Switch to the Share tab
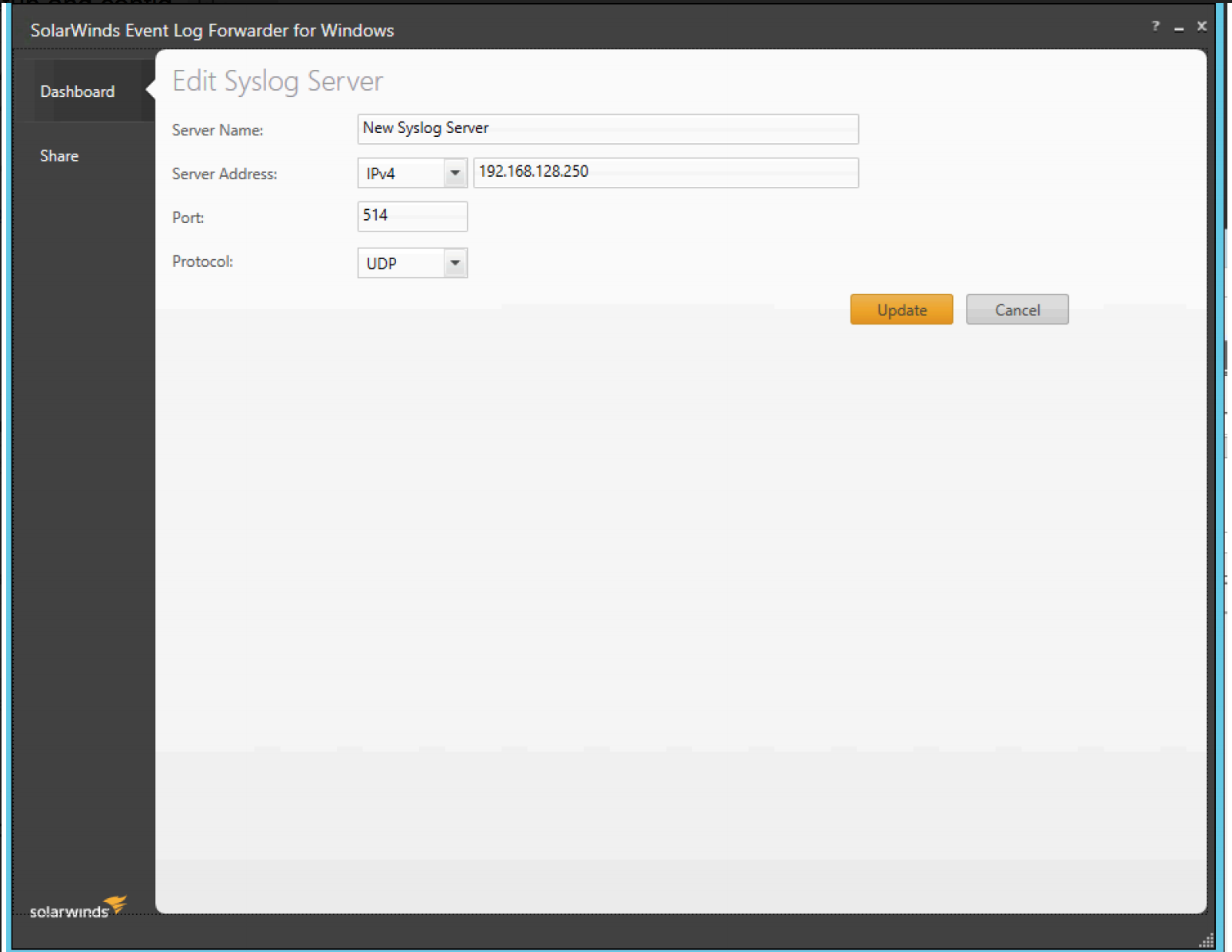1232x952 pixels. pos(59,155)
